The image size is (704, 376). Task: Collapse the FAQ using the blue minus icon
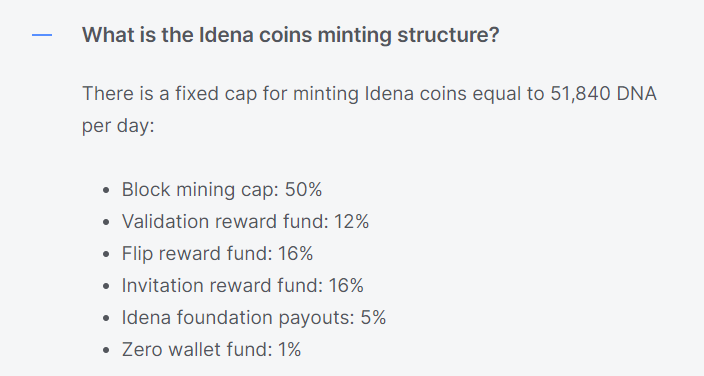tap(42, 35)
